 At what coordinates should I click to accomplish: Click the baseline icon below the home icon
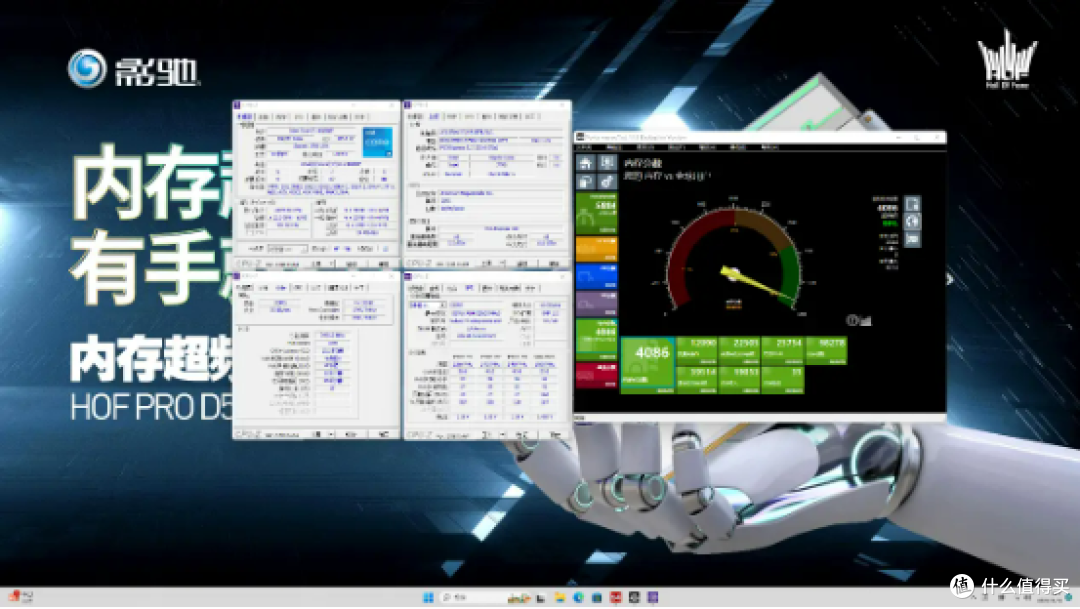pos(585,182)
